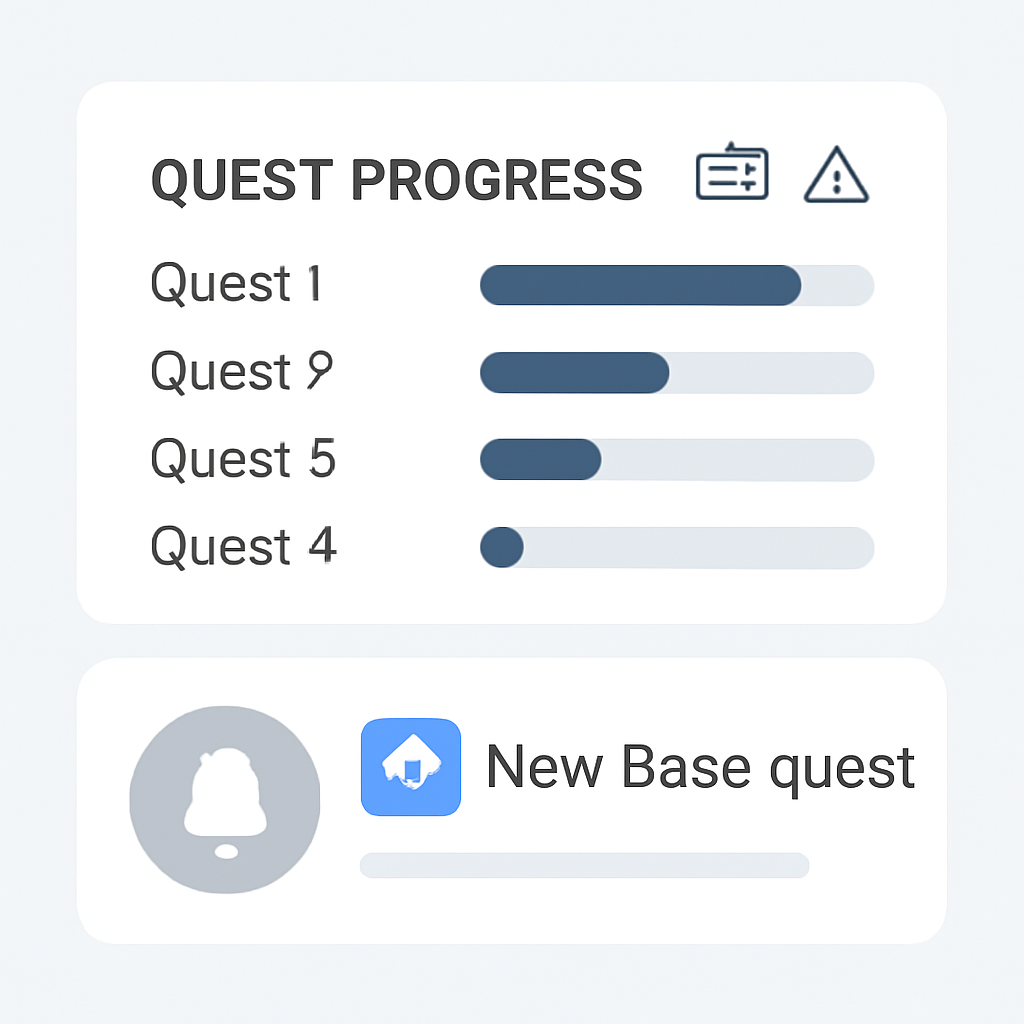Click the empty progress bar under New Base quest

584,865
